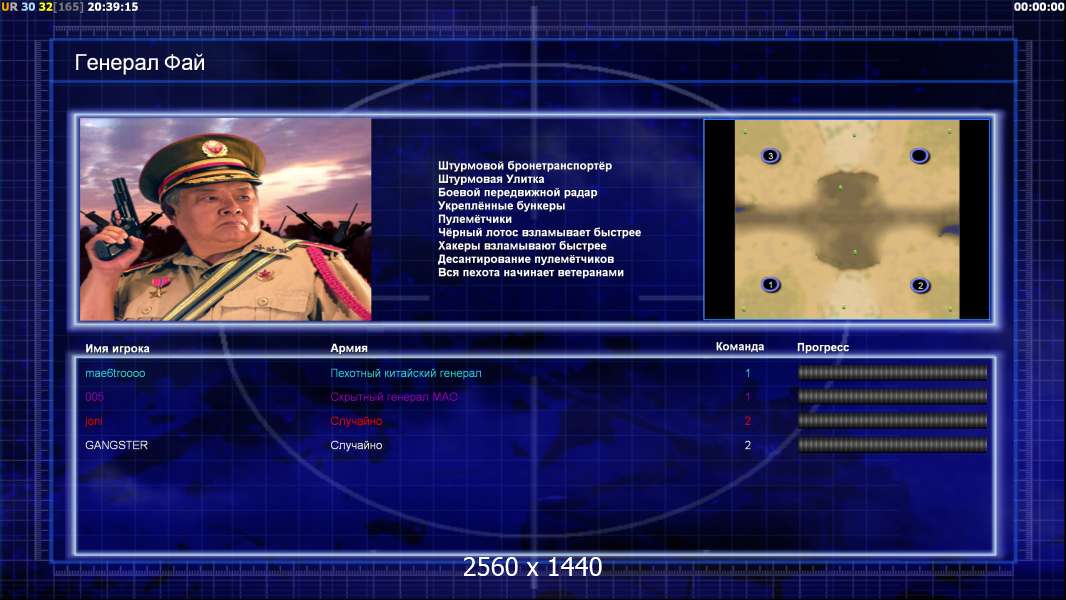Click the unnumbered start position marker on minimap
The width and height of the screenshot is (1066, 600).
tap(919, 156)
